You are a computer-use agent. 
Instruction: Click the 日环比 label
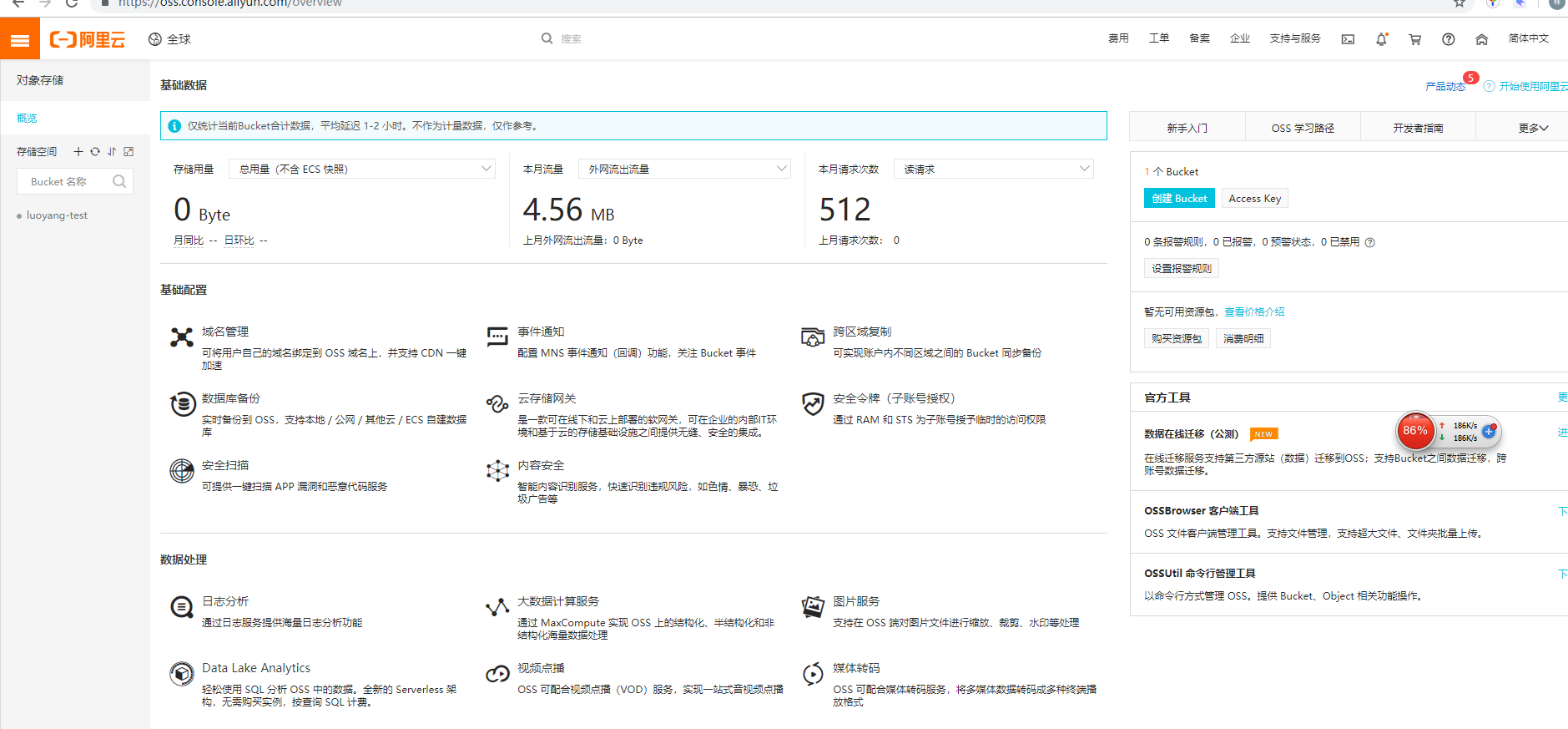239,240
